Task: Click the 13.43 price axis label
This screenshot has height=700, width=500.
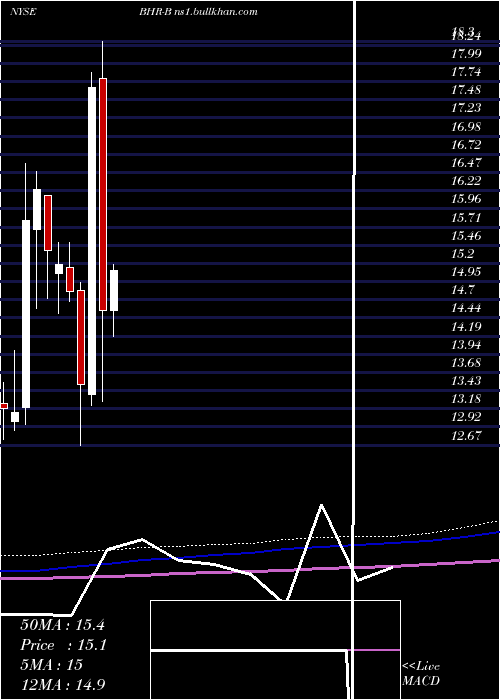Action: click(x=466, y=381)
